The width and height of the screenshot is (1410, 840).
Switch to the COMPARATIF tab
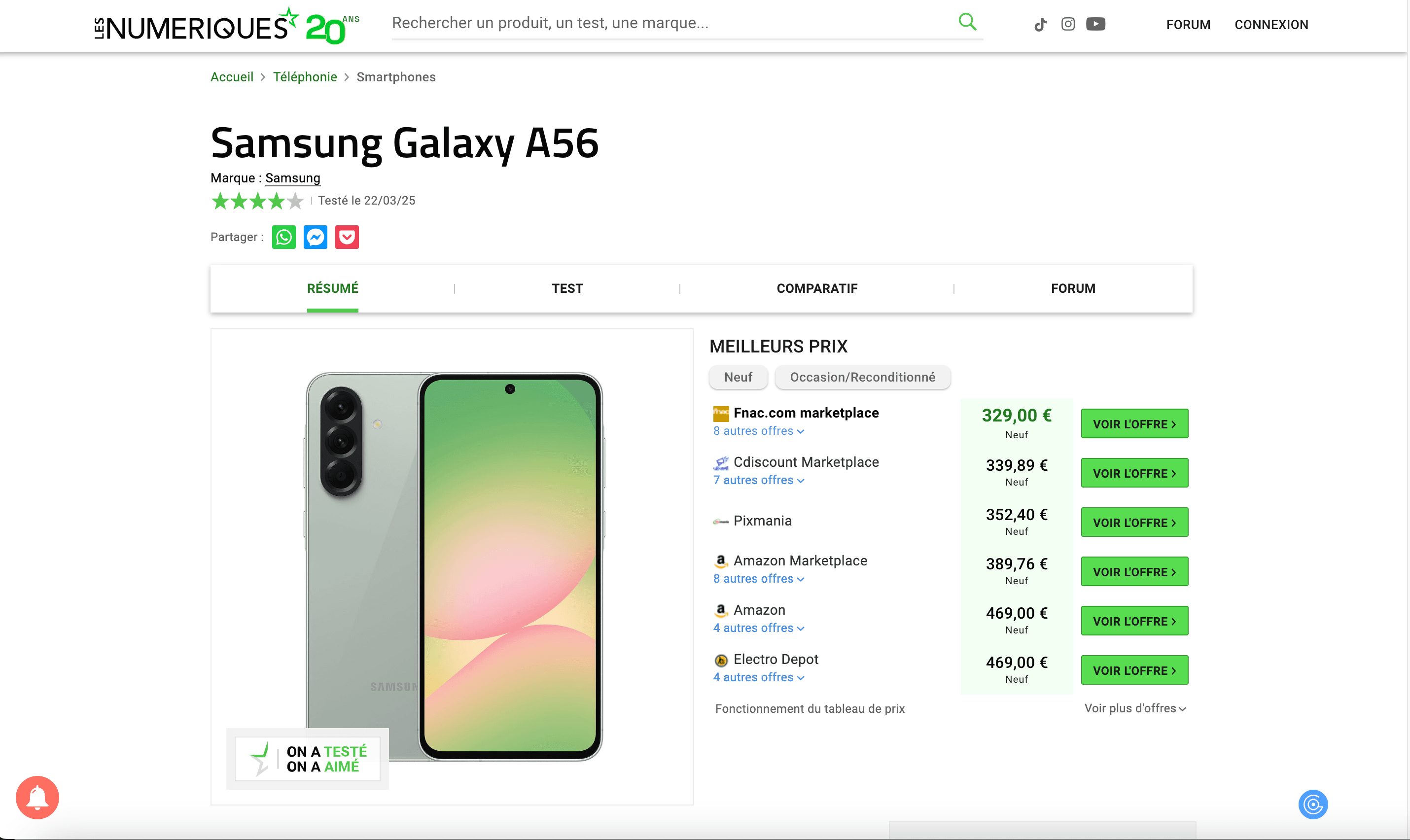(x=817, y=288)
